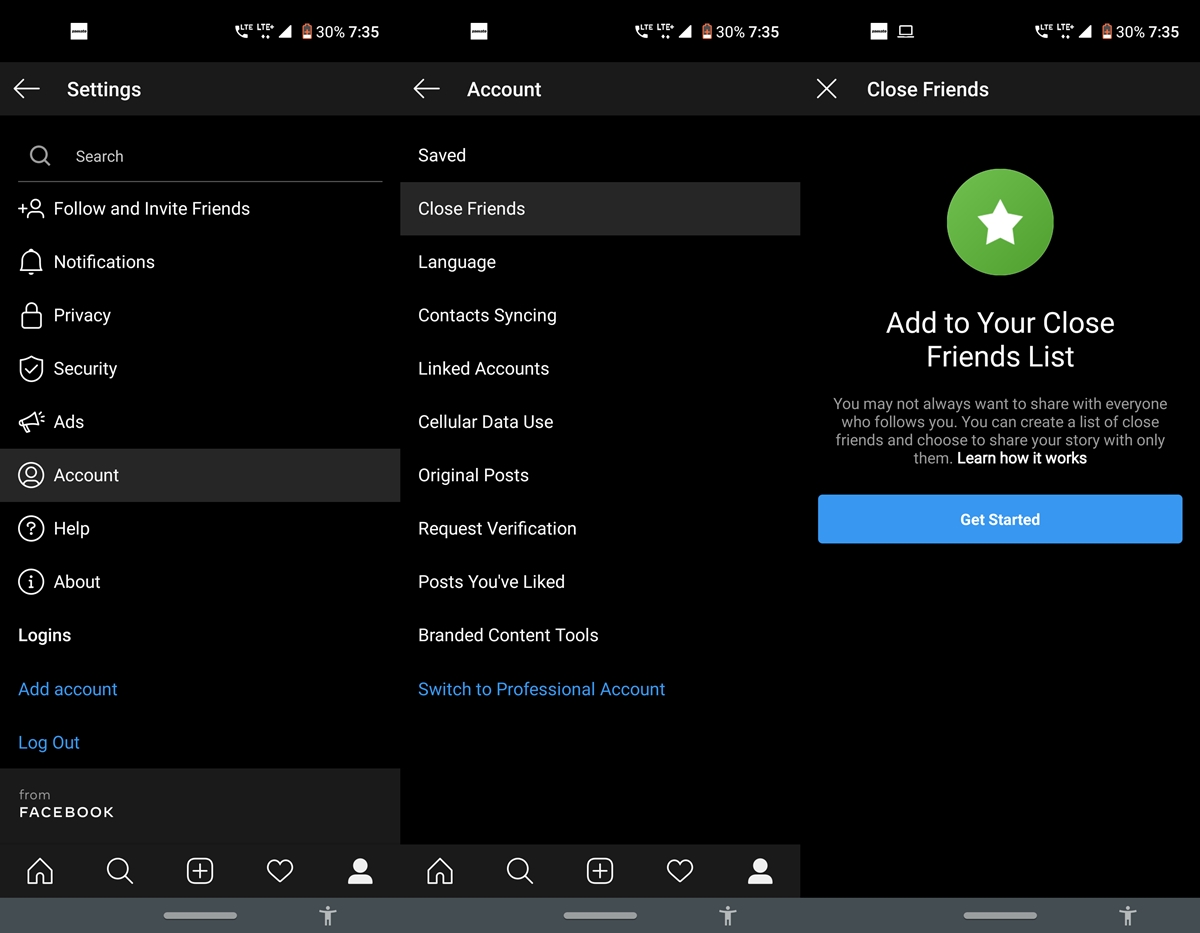
Task: Tap Search icon in Settings bottom bar
Action: tap(120, 871)
